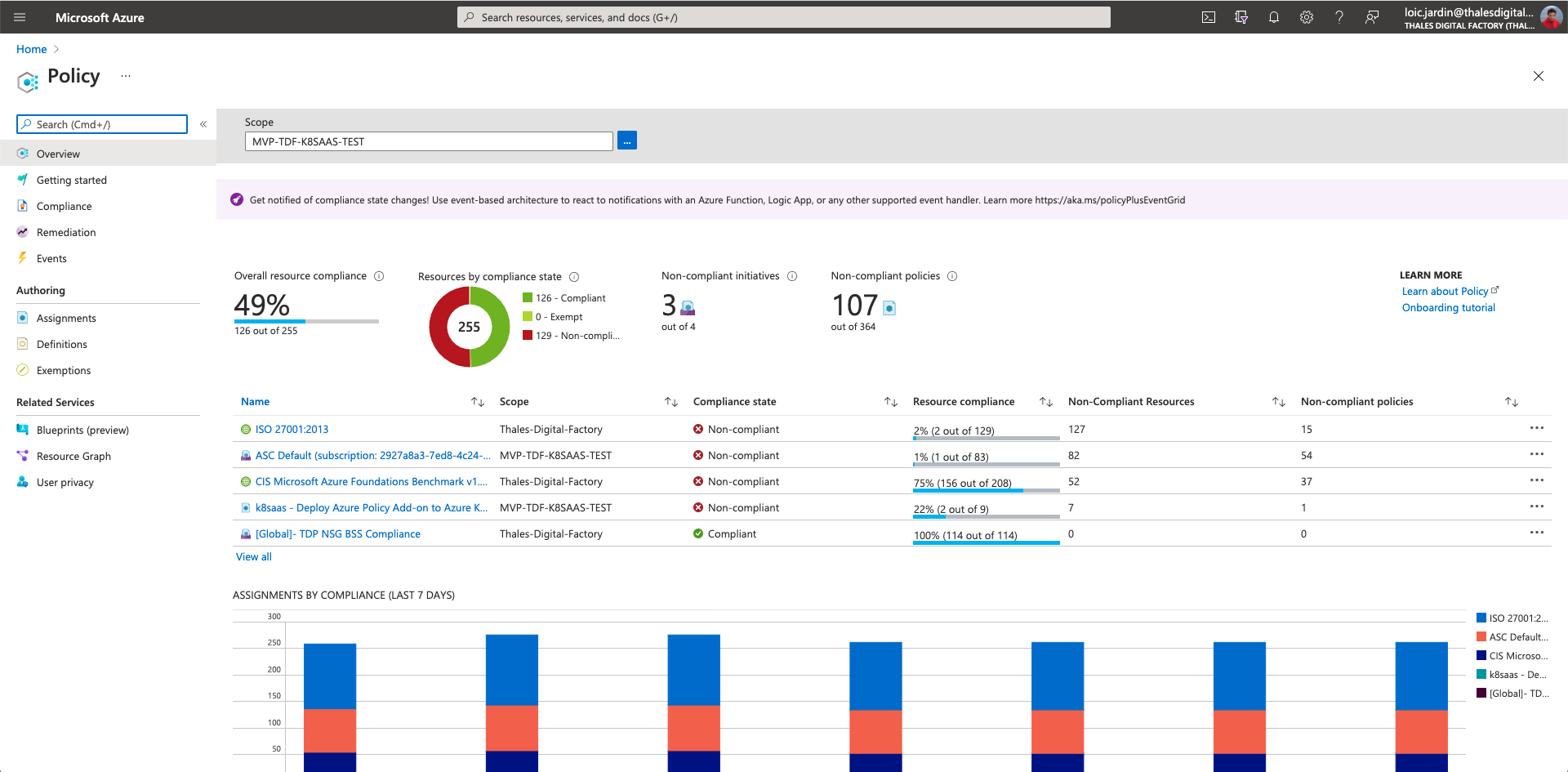The image size is (1568, 772).
Task: Show info for Resources by compliance state
Action: point(574,277)
